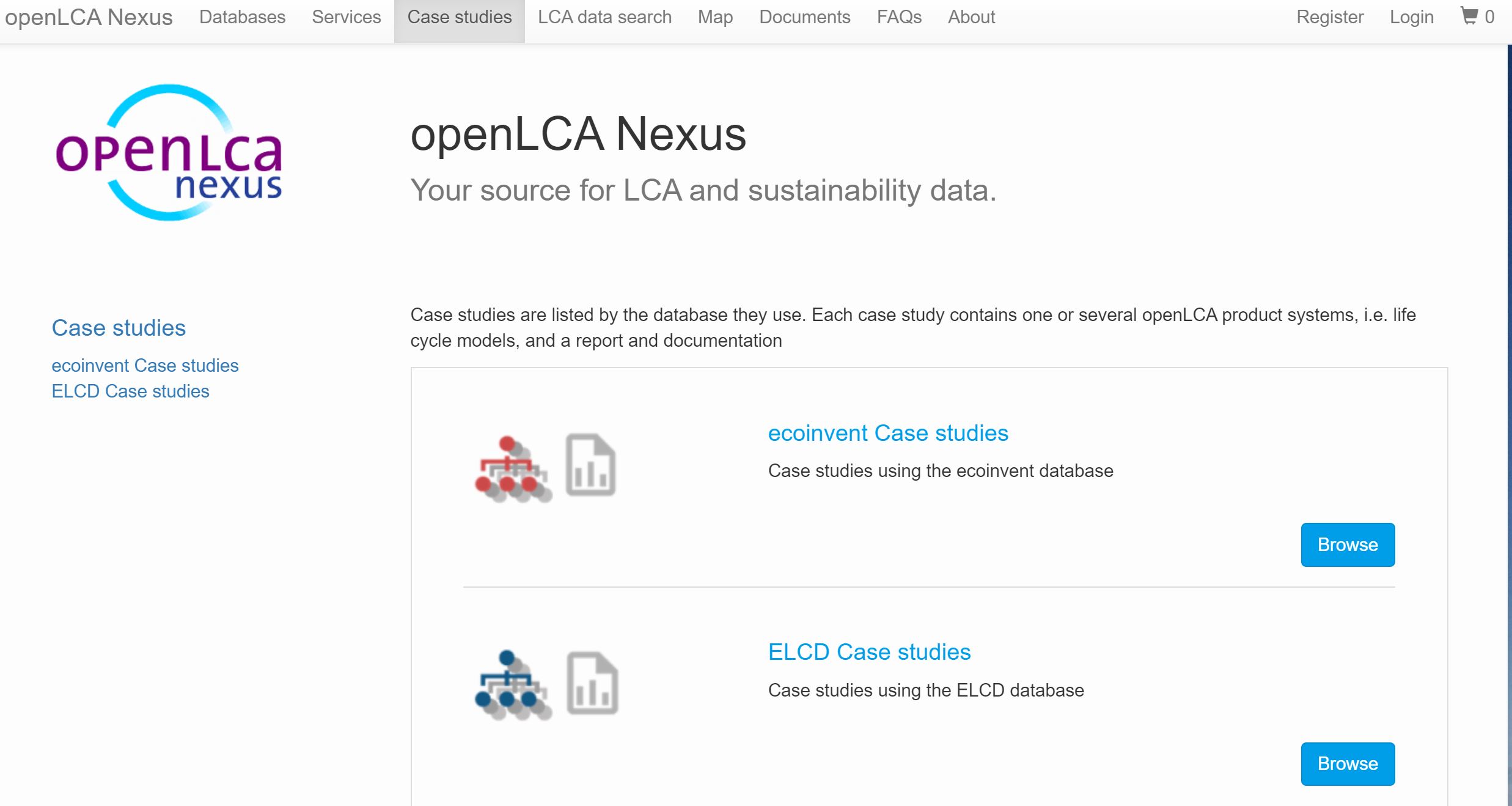The height and width of the screenshot is (806, 1512).
Task: Browse the ecoinvent case studies
Action: tap(1348, 544)
